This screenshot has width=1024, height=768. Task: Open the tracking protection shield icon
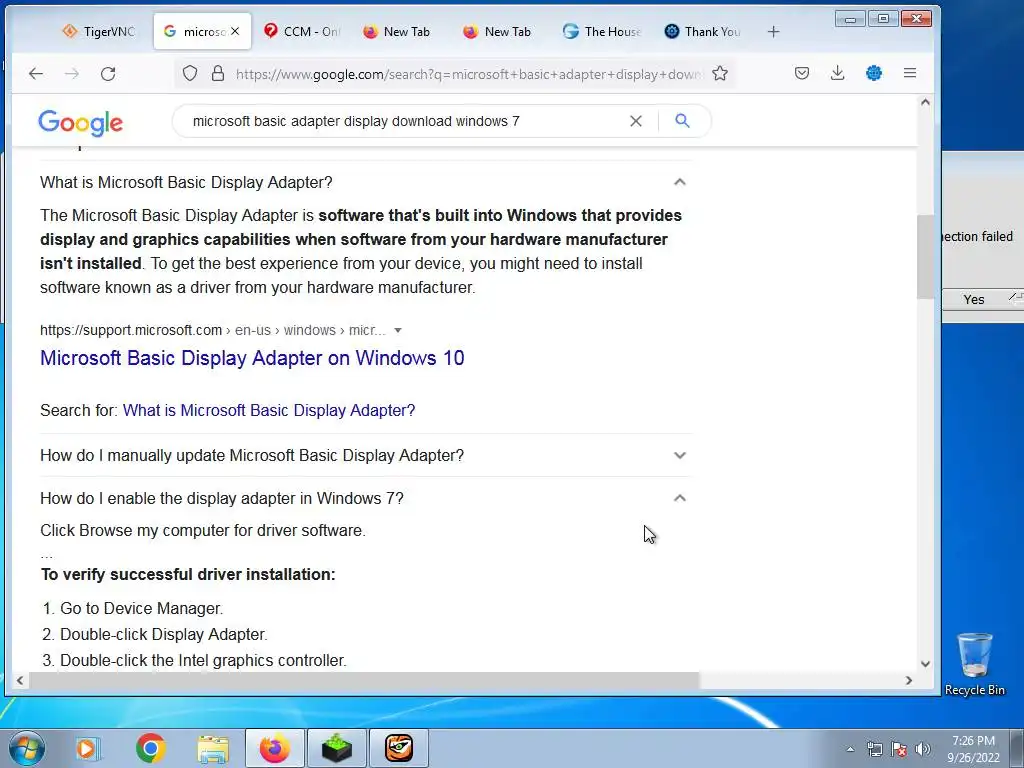coord(190,74)
